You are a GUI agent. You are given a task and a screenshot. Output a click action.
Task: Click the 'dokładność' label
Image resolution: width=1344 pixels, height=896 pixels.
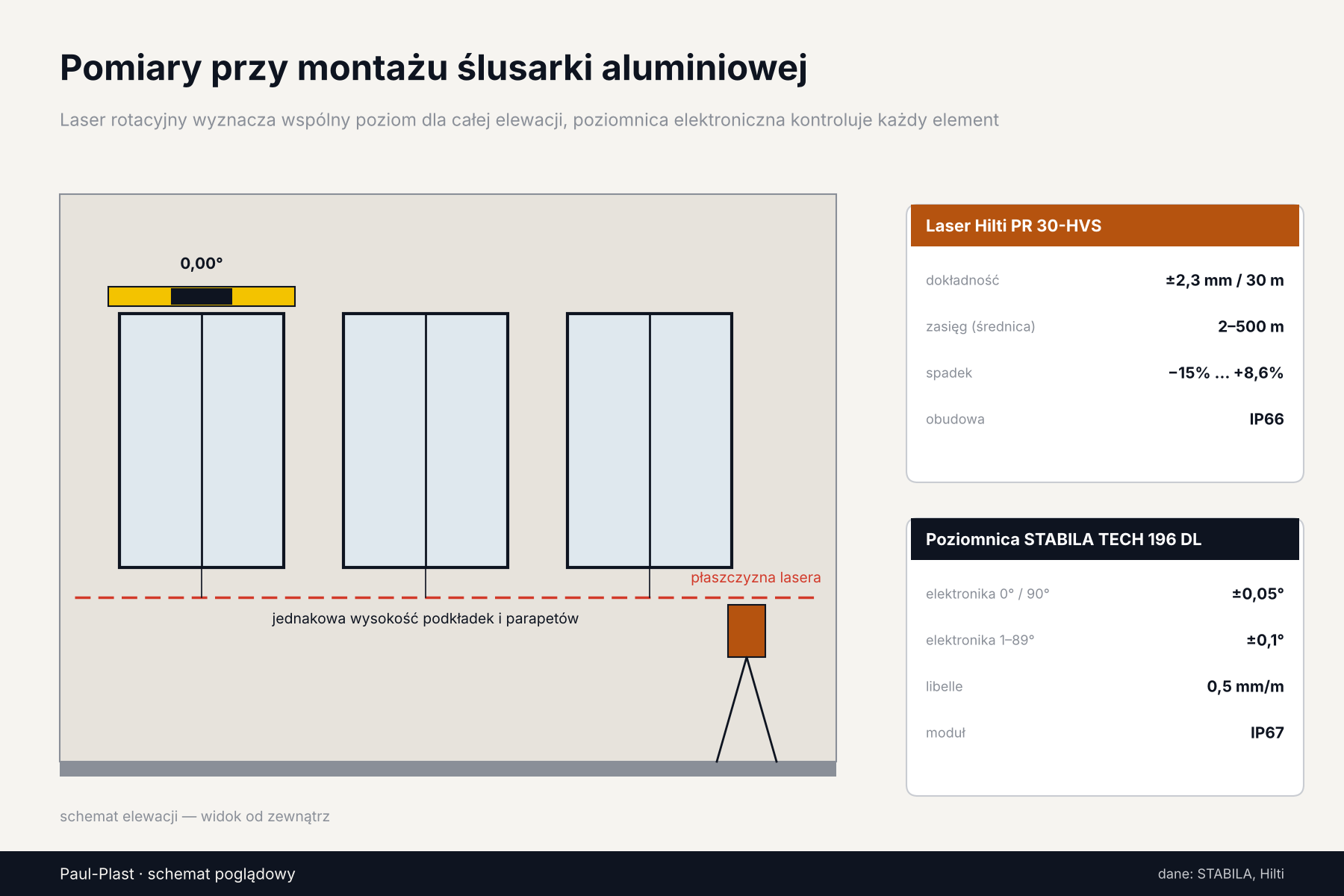tap(962, 280)
